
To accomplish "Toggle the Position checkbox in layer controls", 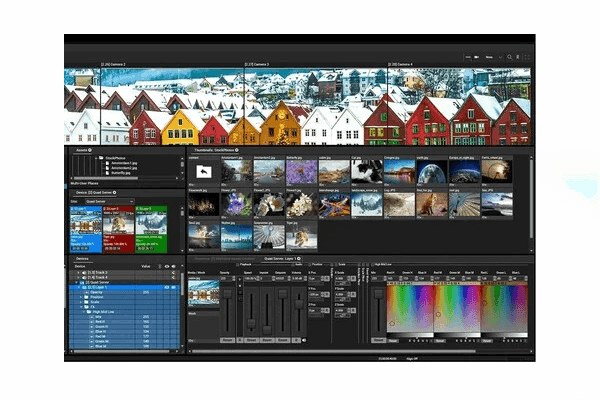I will tap(310, 264).
